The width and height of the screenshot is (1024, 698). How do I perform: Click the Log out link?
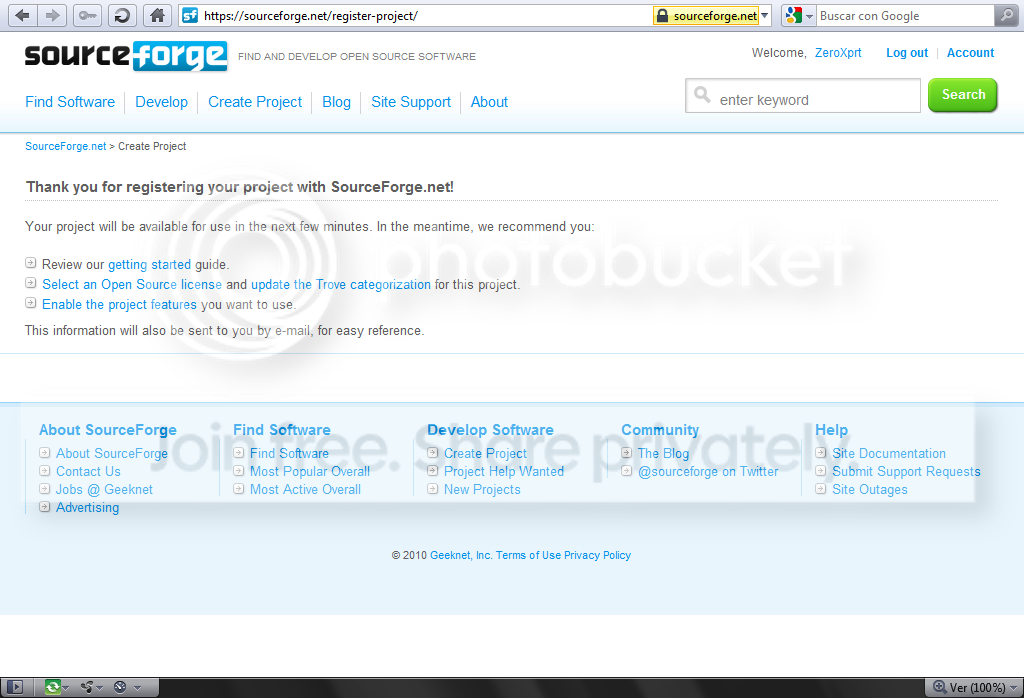[906, 53]
